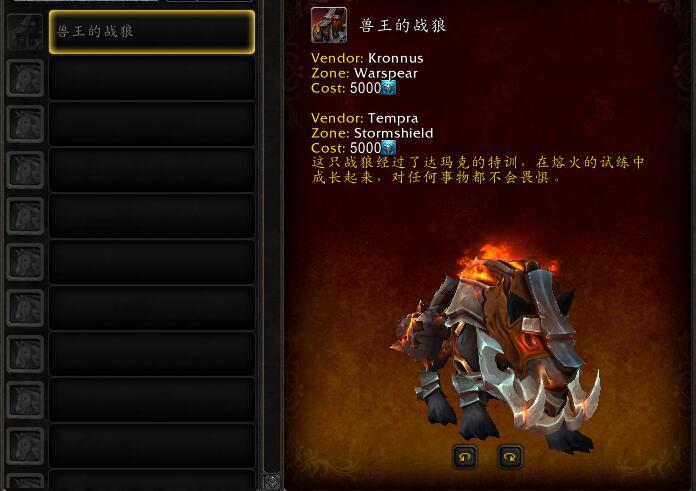Image resolution: width=696 pixels, height=491 pixels.
Task: Select the 兽王的战狼 mount list entry
Action: (152, 32)
